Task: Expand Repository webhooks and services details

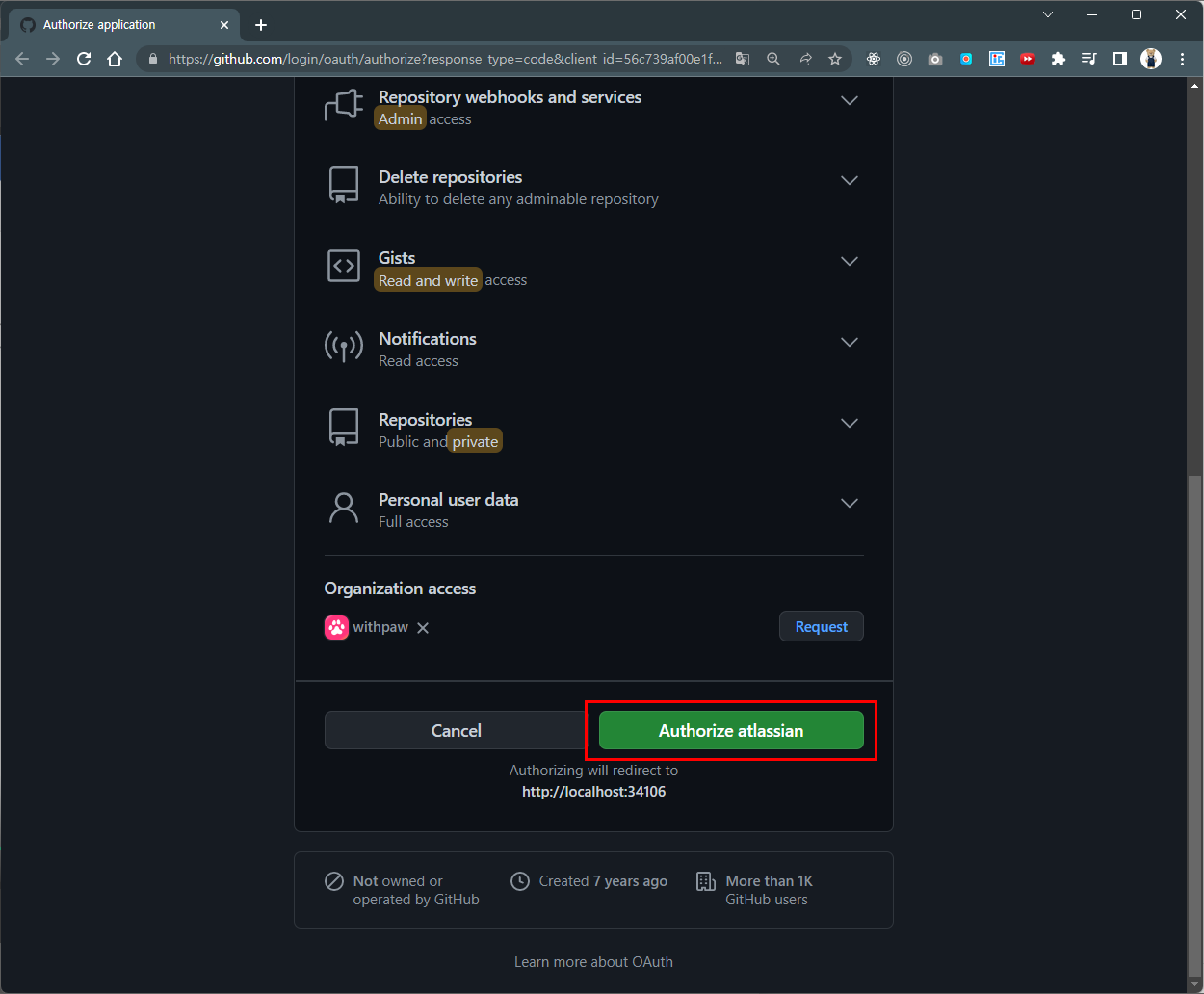Action: [x=850, y=100]
